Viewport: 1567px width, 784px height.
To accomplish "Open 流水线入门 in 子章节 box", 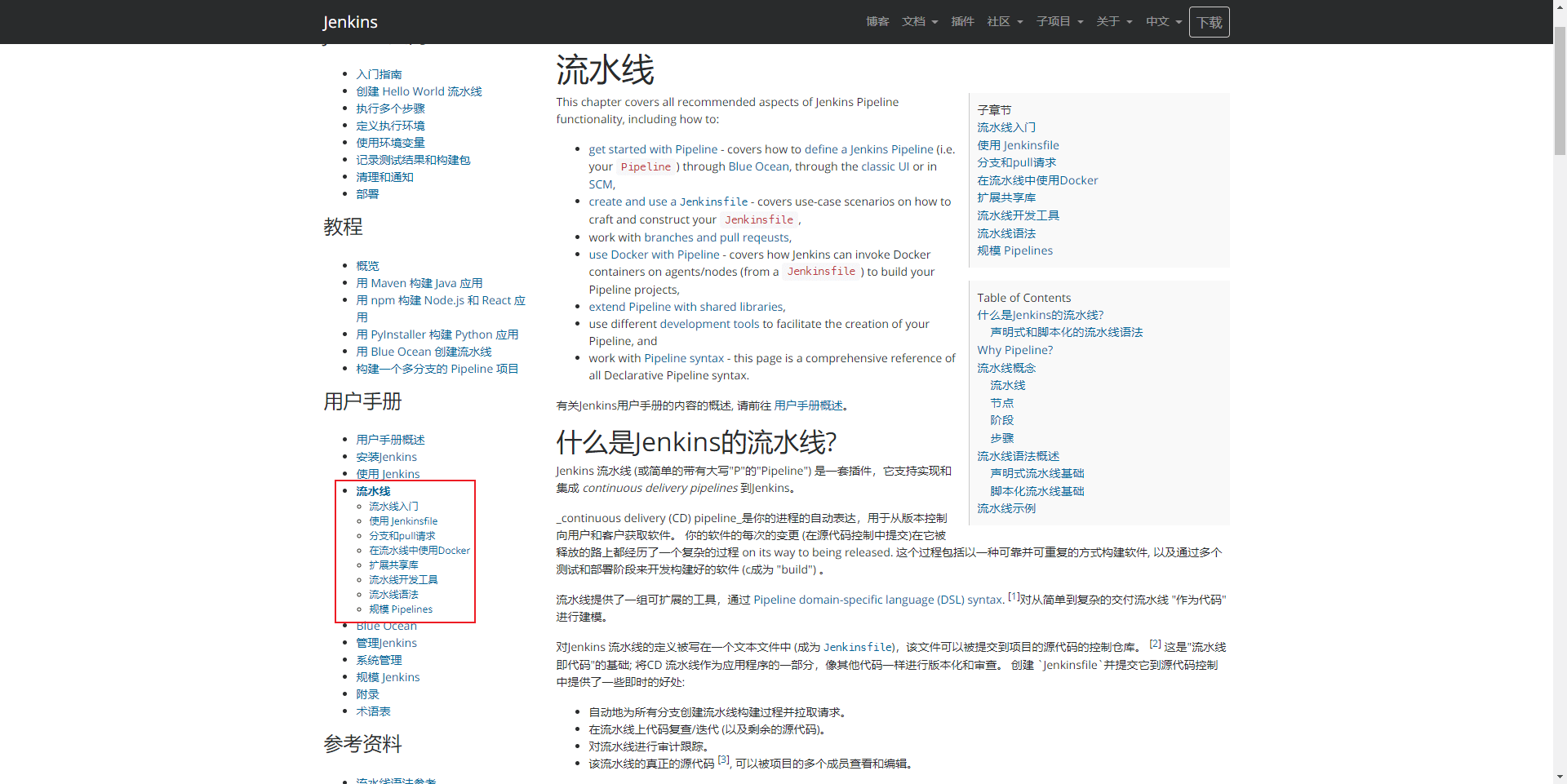I will click(x=1006, y=127).
